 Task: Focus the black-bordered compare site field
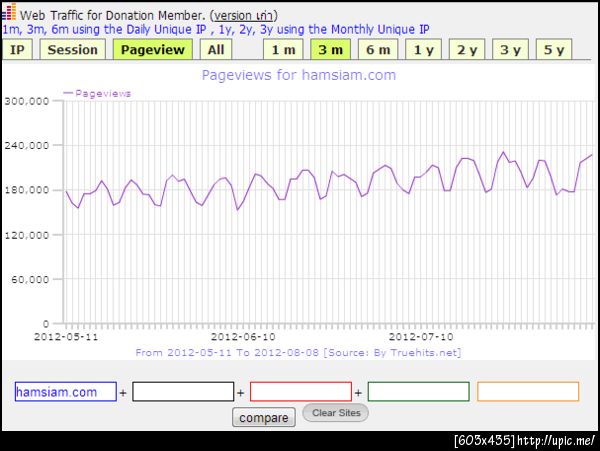click(183, 392)
